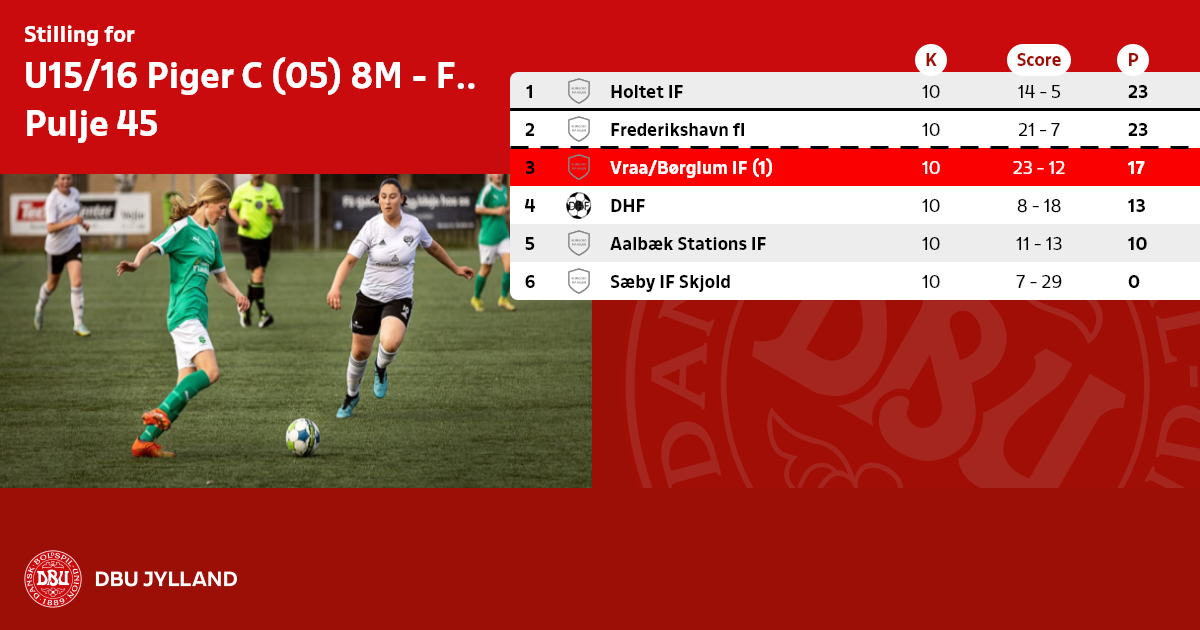Click the round DBU logo at bottom left
1200x630 pixels.
point(53,579)
